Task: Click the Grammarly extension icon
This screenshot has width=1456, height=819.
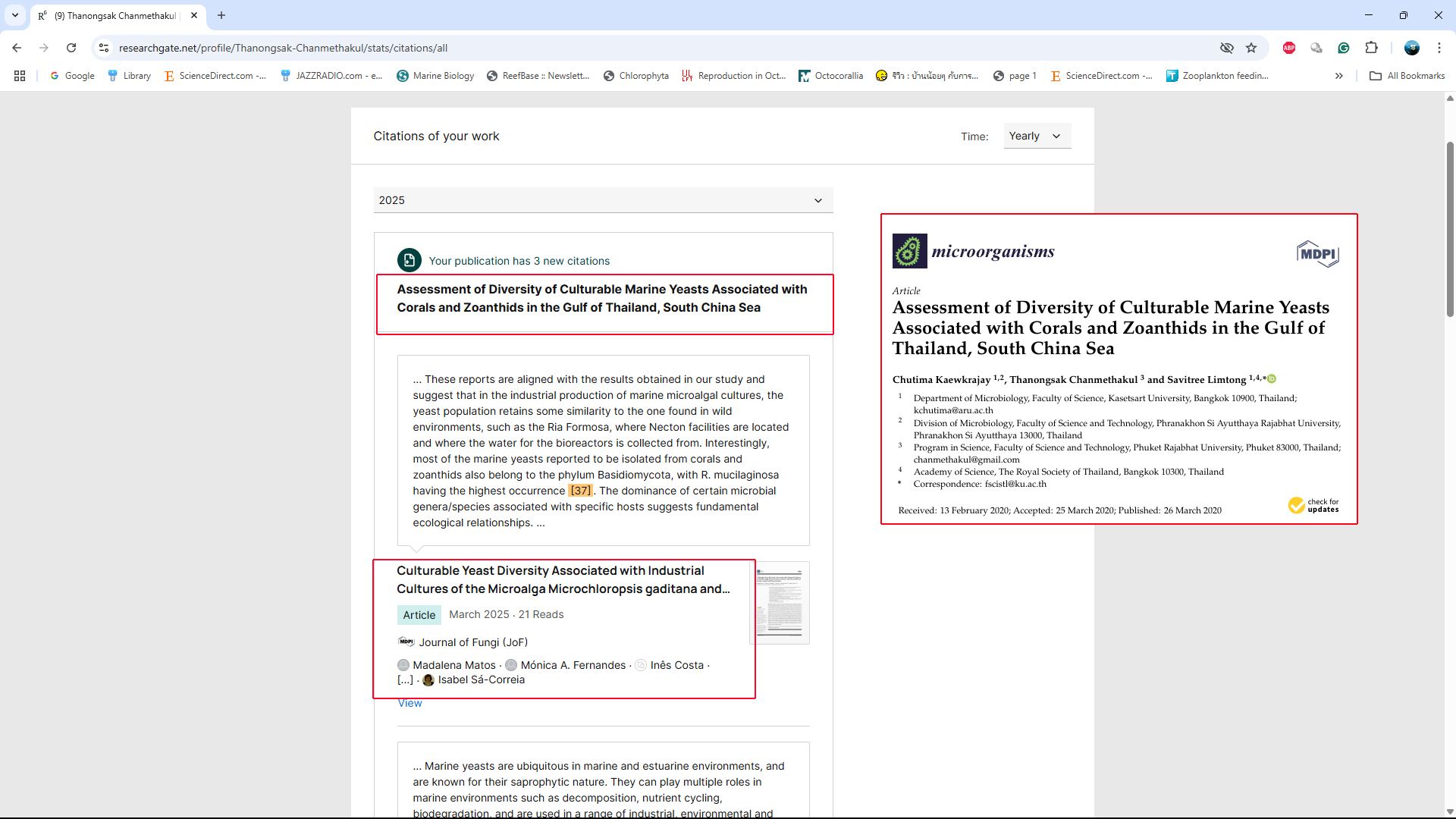Action: click(x=1344, y=48)
